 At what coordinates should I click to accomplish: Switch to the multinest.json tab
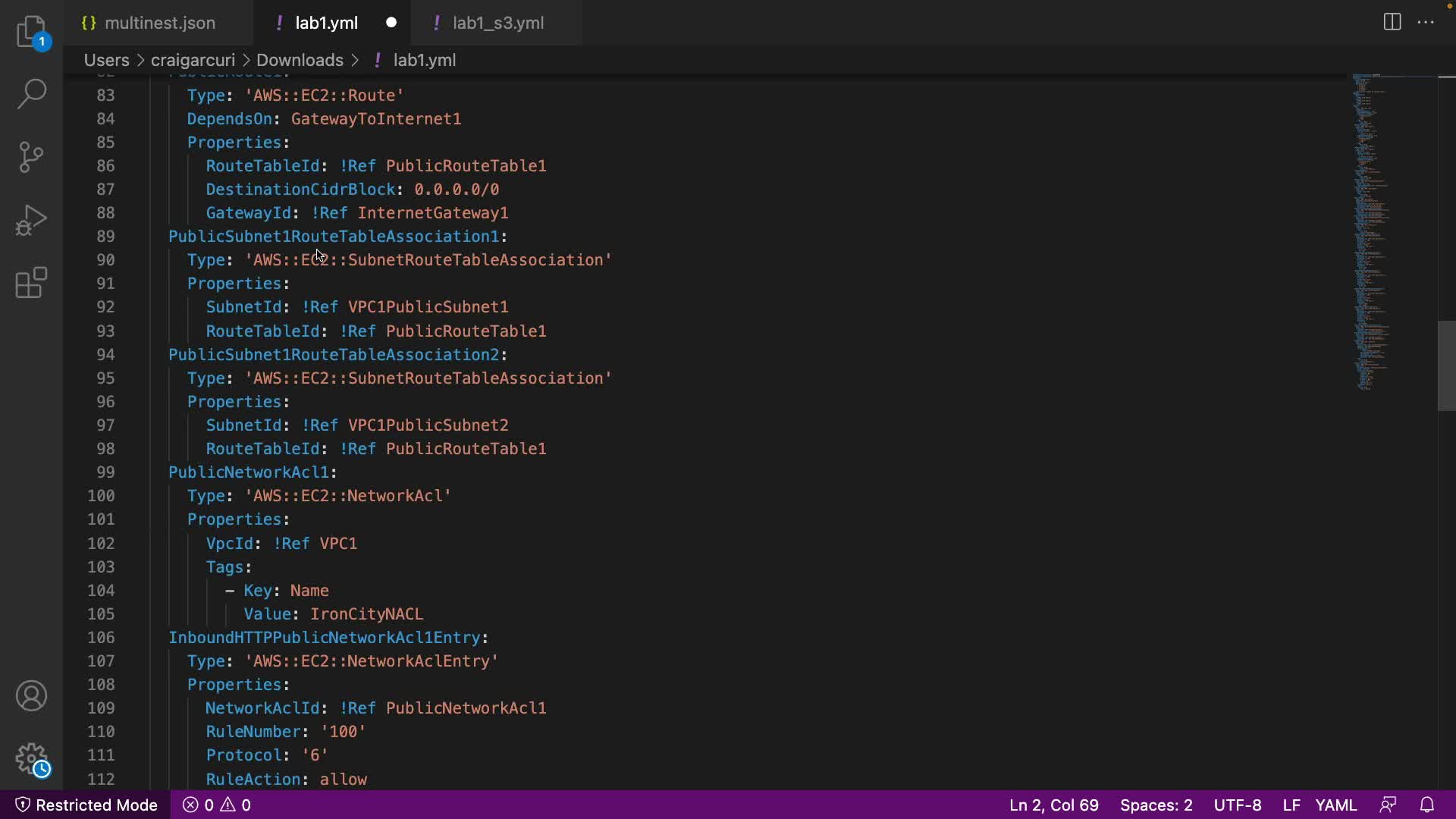[159, 23]
